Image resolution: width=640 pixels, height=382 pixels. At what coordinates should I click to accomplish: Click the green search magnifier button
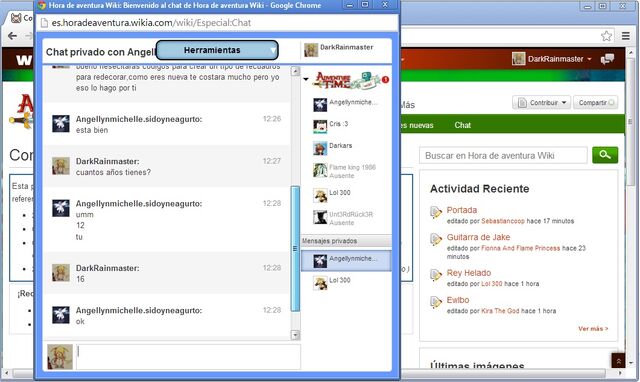pyautogui.click(x=605, y=155)
